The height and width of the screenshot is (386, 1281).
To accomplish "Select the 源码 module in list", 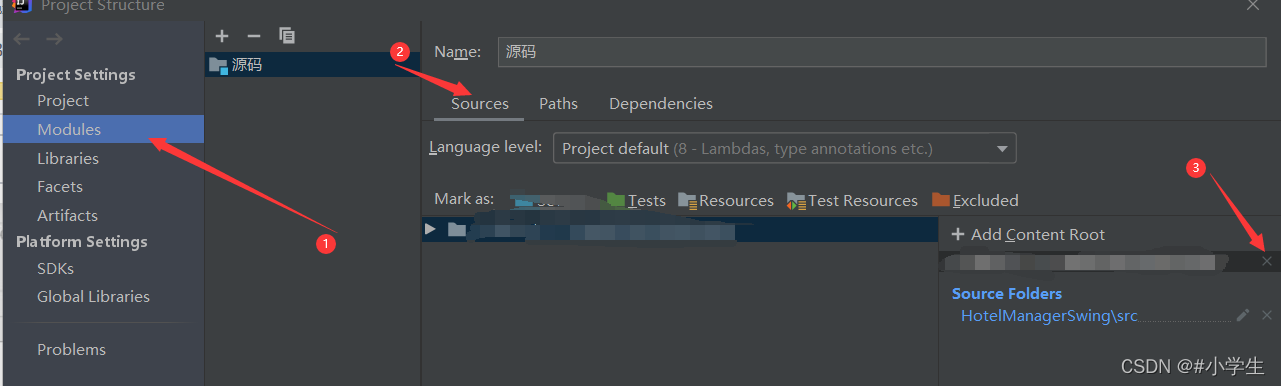I will click(312, 65).
